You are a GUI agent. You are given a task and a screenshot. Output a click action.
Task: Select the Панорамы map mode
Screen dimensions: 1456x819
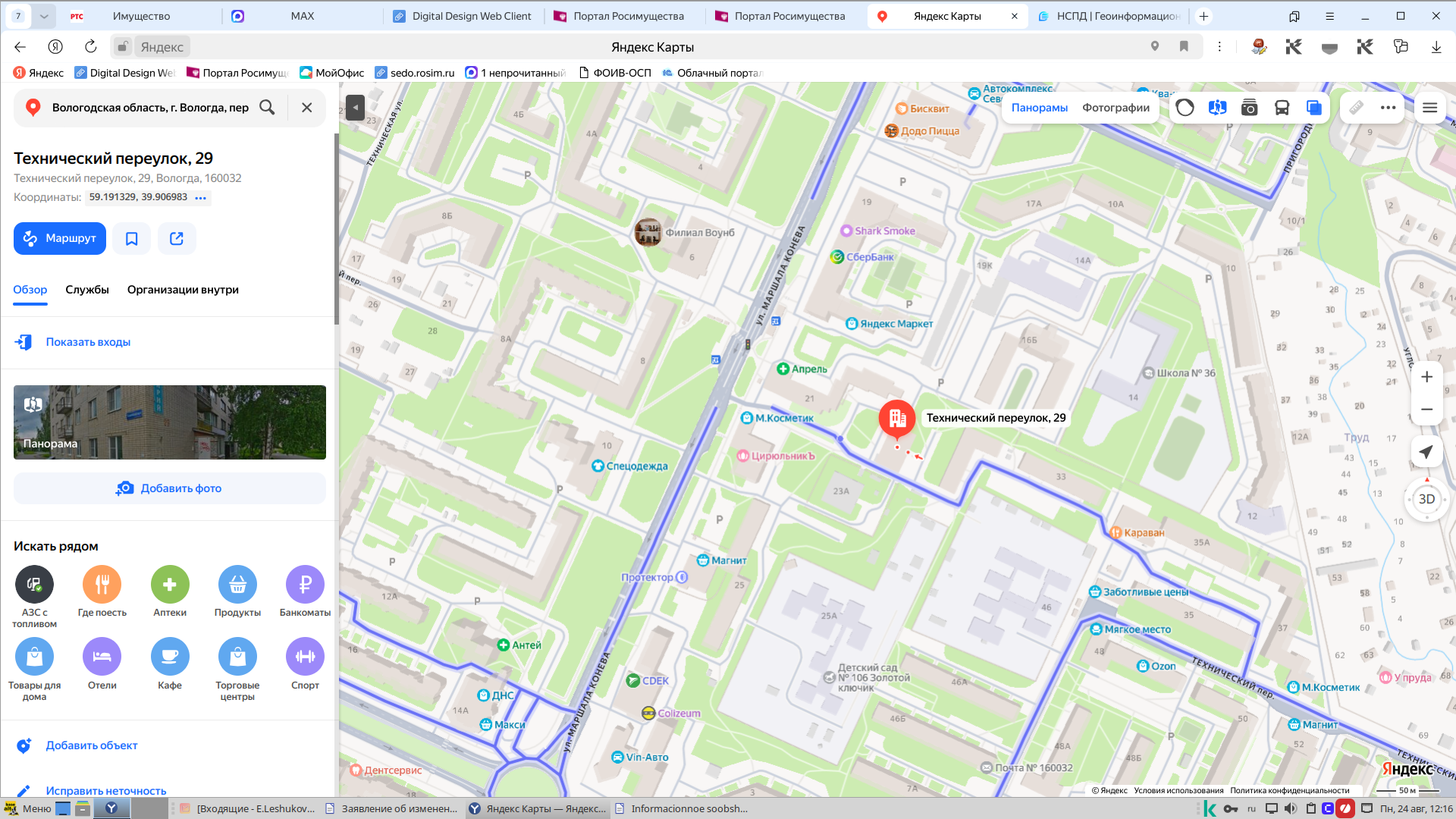tap(1040, 108)
